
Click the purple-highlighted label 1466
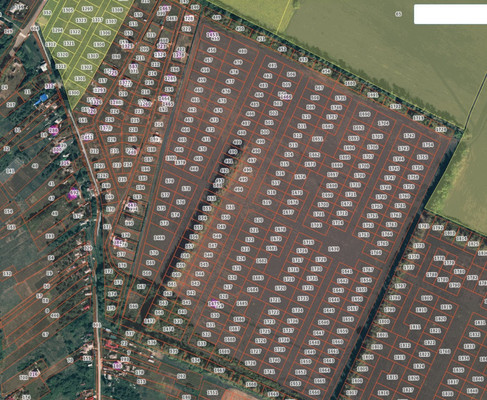click(286, 97)
